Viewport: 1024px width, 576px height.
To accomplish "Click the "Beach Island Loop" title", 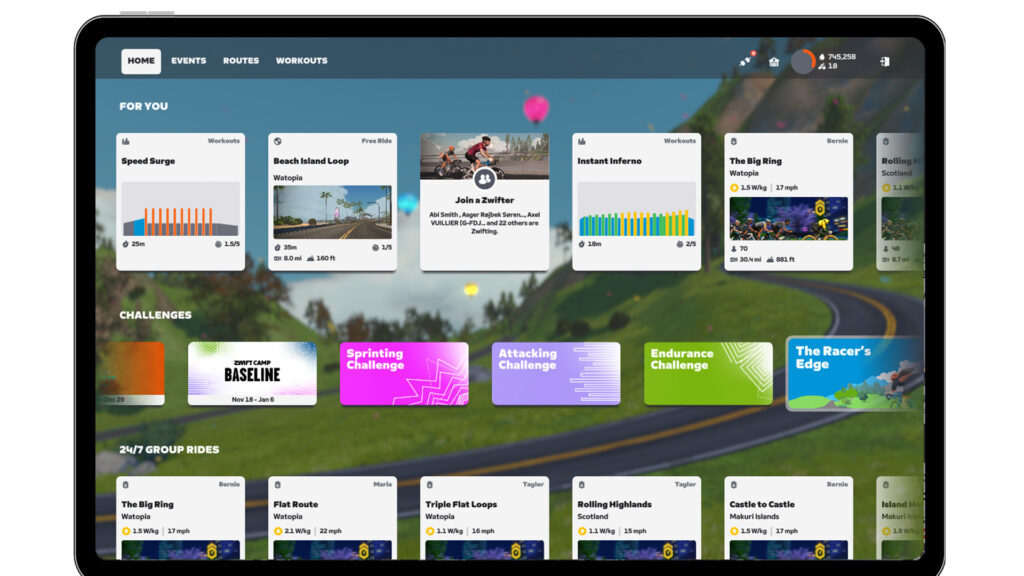I will [x=311, y=161].
